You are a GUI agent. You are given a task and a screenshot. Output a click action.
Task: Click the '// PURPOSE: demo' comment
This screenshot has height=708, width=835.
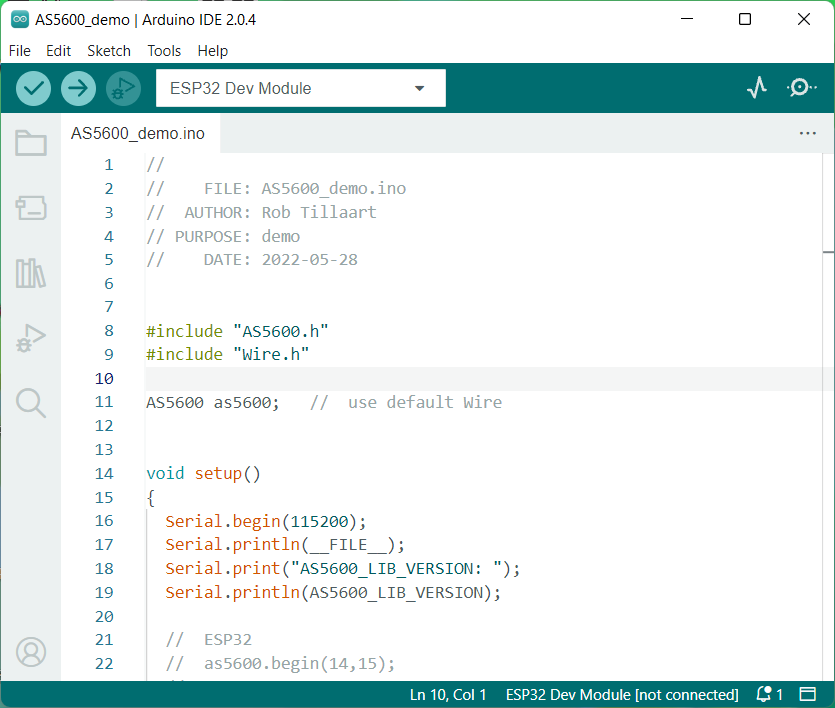coord(223,236)
